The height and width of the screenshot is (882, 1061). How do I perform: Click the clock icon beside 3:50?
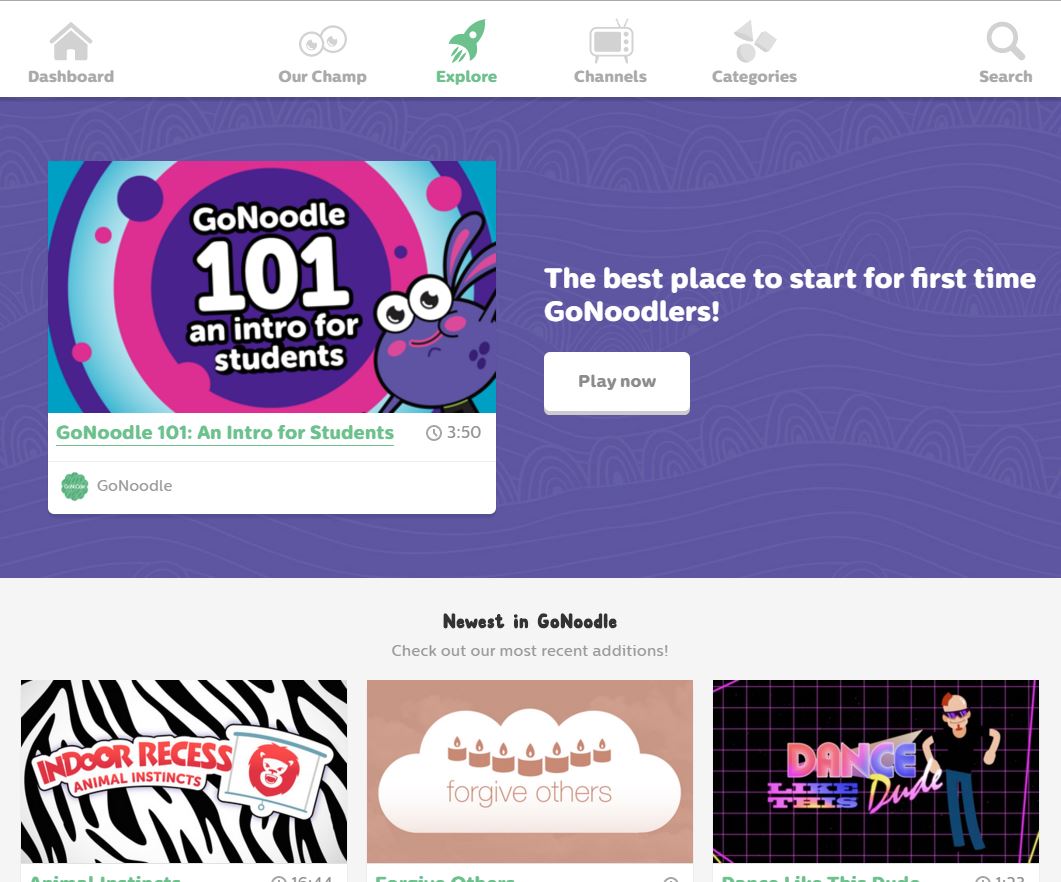pos(434,433)
